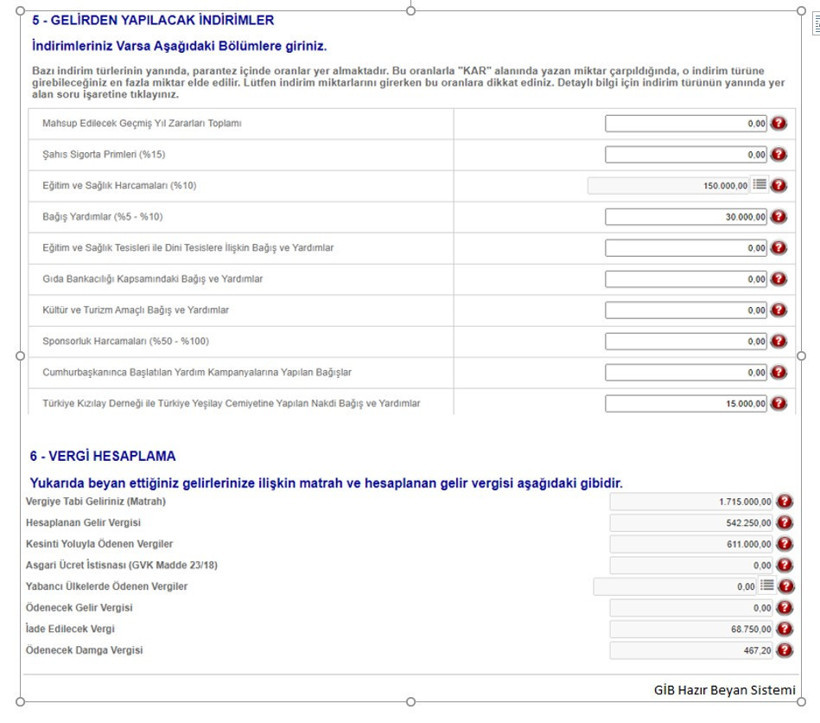Open help for Kesinti Yoluyla Ödenen Vergiler

coord(785,544)
